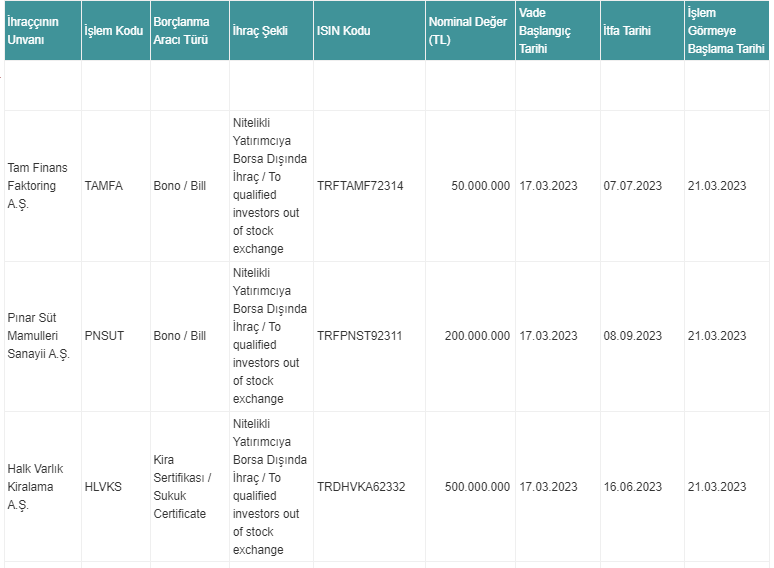Select 21.03.2023 trading date in the PNSUT row
774x568 pixels.
717,336
